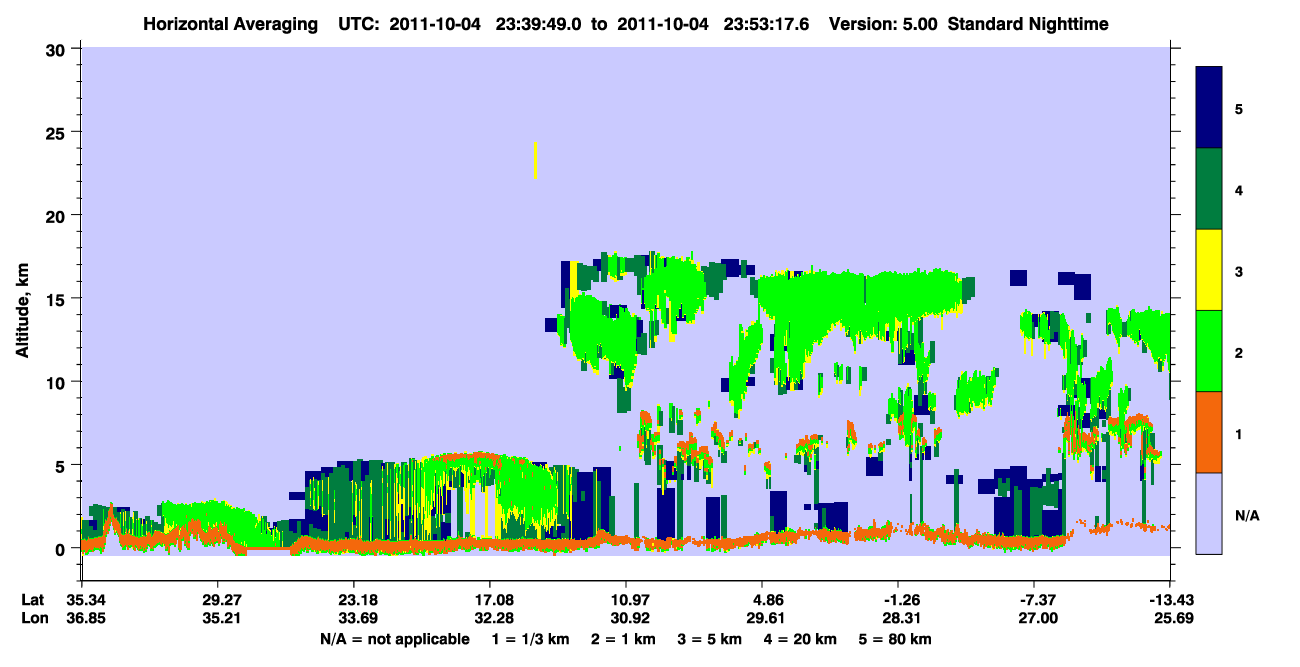Select the lavender N/A colorbar segment
The image size is (1300, 667).
pyautogui.click(x=1209, y=513)
